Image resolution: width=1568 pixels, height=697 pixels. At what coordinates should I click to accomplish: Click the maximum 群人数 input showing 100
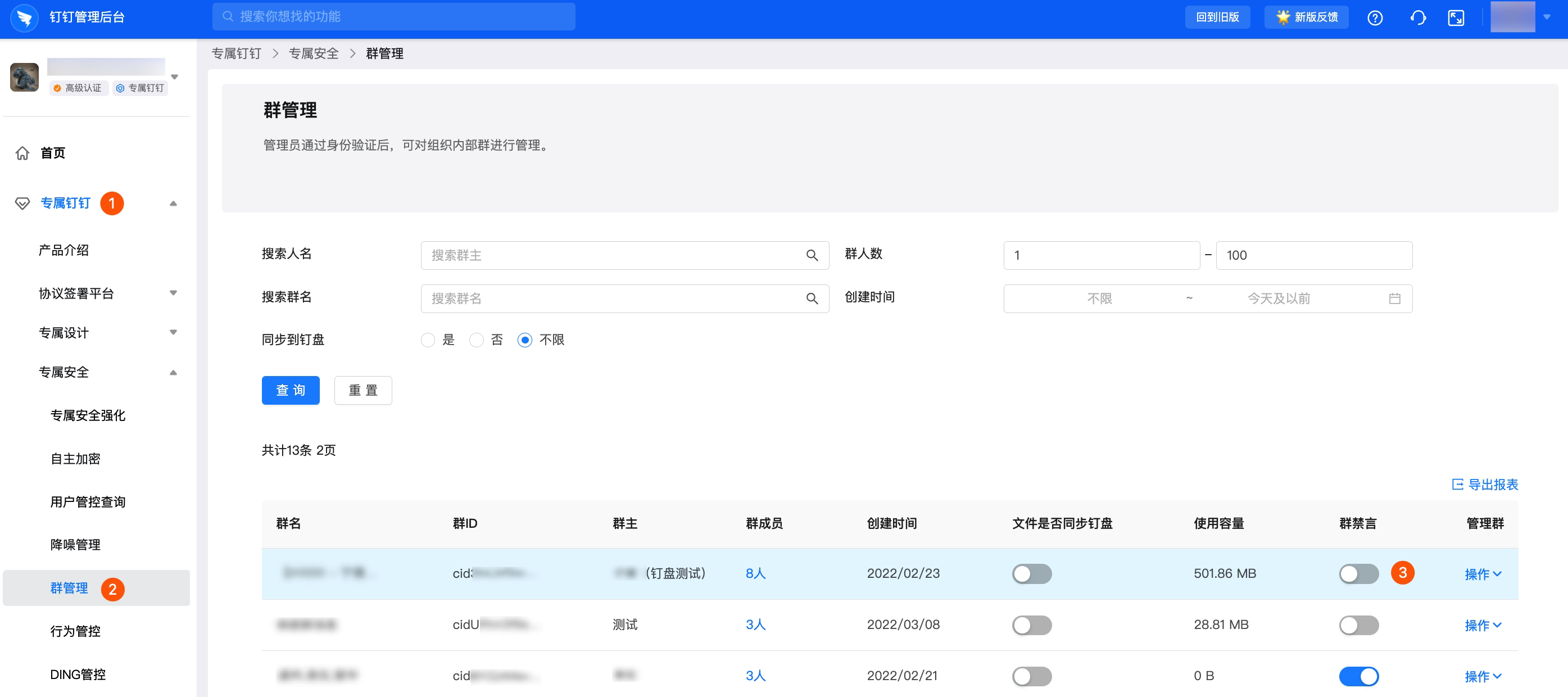tap(1313, 255)
